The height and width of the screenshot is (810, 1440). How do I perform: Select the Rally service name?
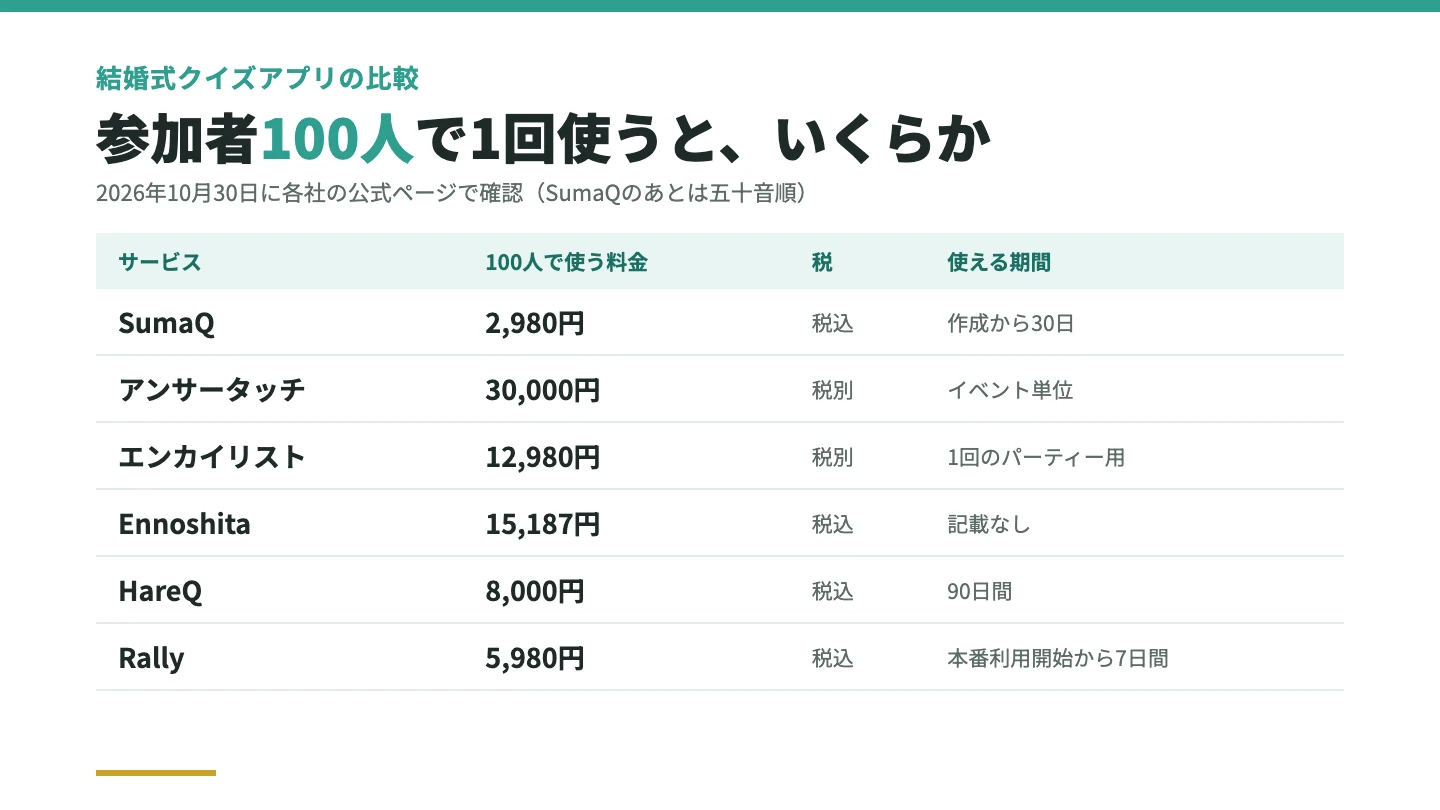tap(151, 658)
